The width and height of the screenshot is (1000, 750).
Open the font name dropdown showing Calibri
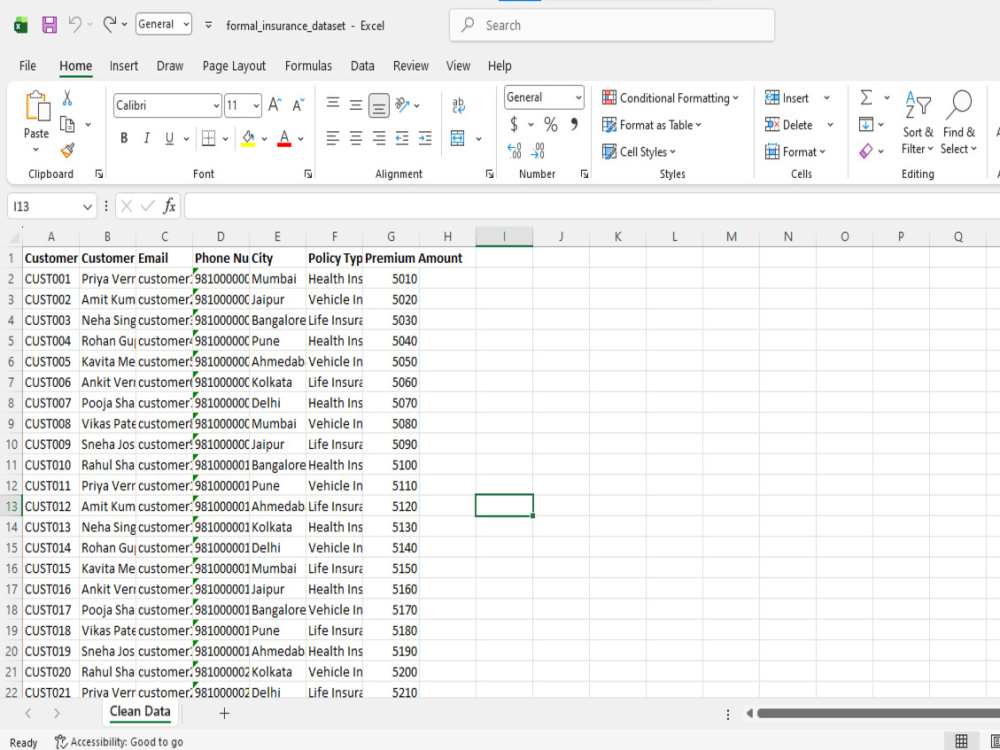pyautogui.click(x=217, y=106)
